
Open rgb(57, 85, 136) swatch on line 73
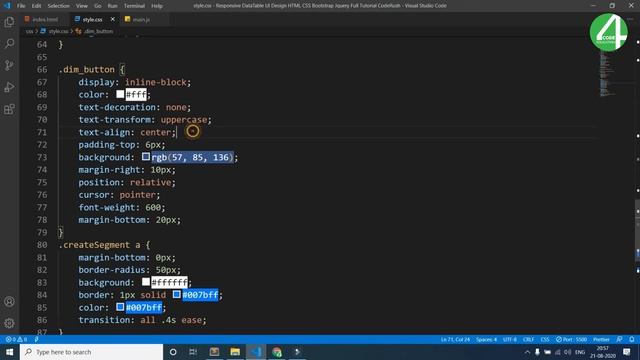146,157
